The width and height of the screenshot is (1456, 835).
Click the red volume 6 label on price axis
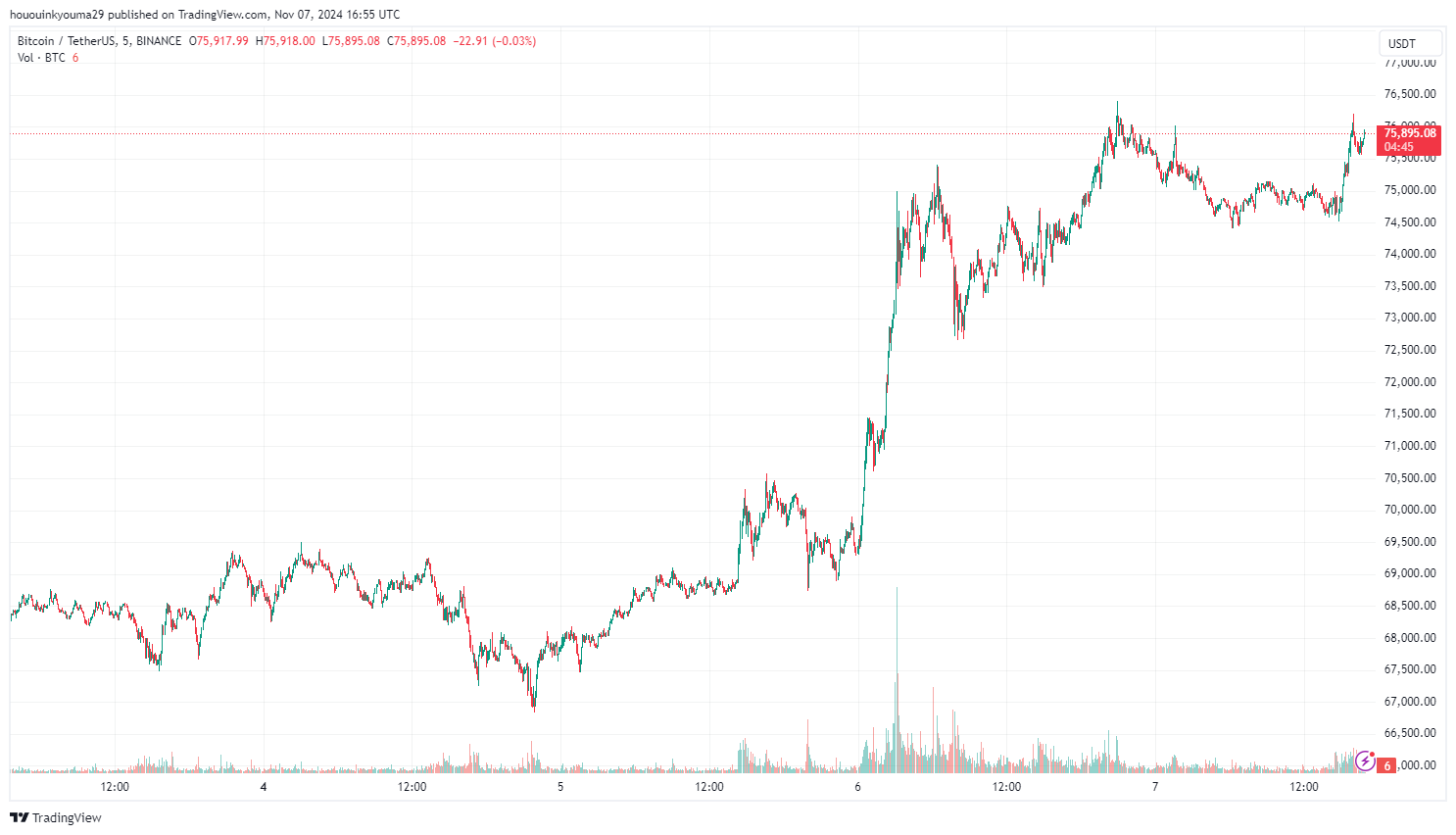point(1386,765)
